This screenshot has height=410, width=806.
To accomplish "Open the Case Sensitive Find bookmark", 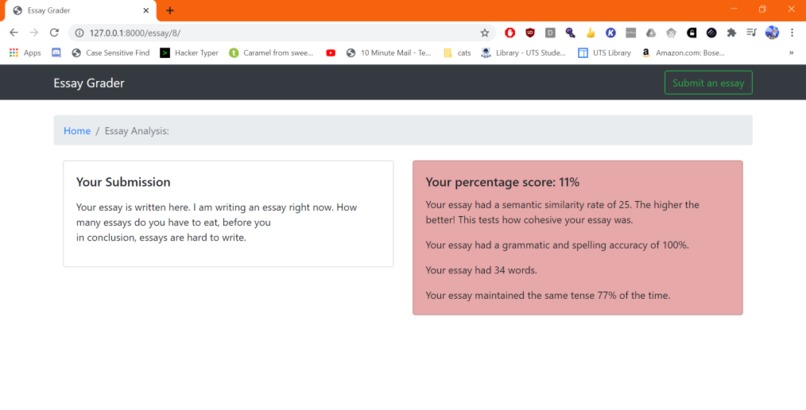I will point(111,53).
